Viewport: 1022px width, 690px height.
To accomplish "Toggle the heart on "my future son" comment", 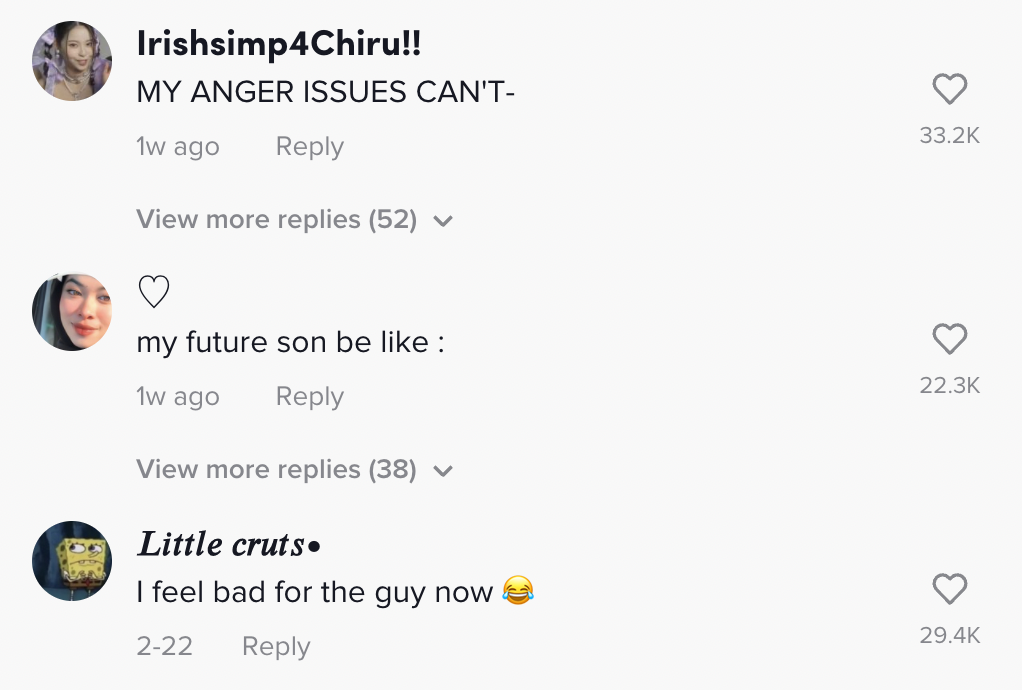I will pyautogui.click(x=949, y=340).
